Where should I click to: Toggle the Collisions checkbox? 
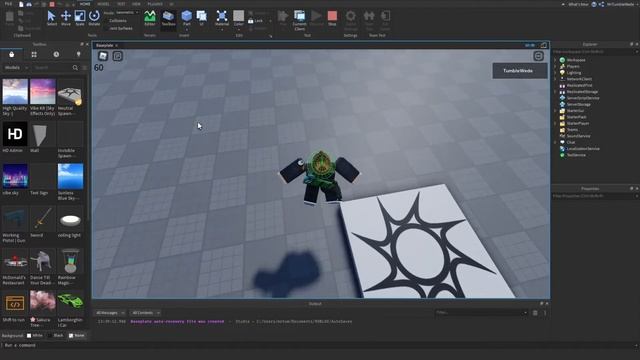[116, 20]
